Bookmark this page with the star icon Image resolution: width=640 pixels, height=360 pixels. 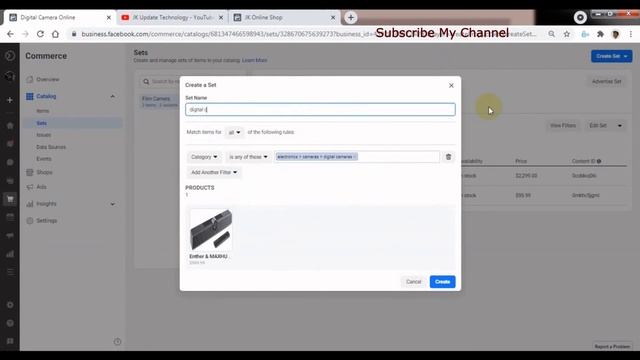pos(567,34)
